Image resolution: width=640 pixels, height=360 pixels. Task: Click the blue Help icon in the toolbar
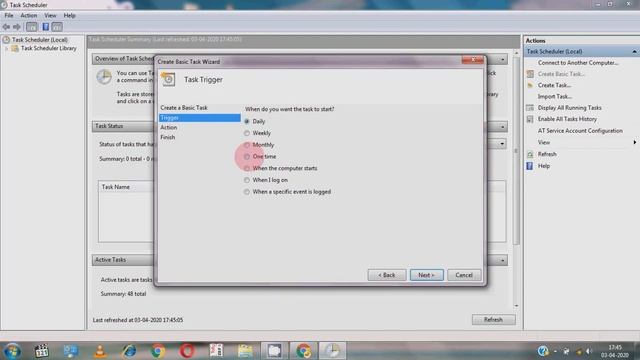point(46,27)
